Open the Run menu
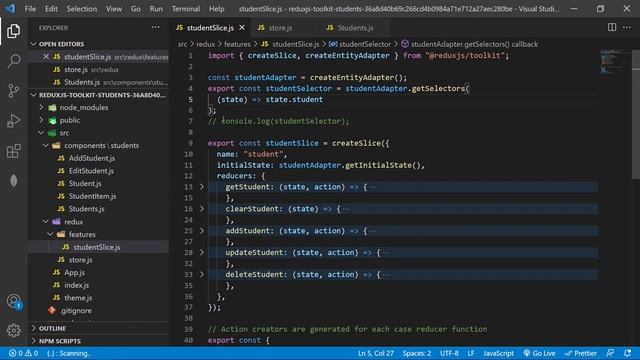The width and height of the screenshot is (640, 360). coord(156,9)
